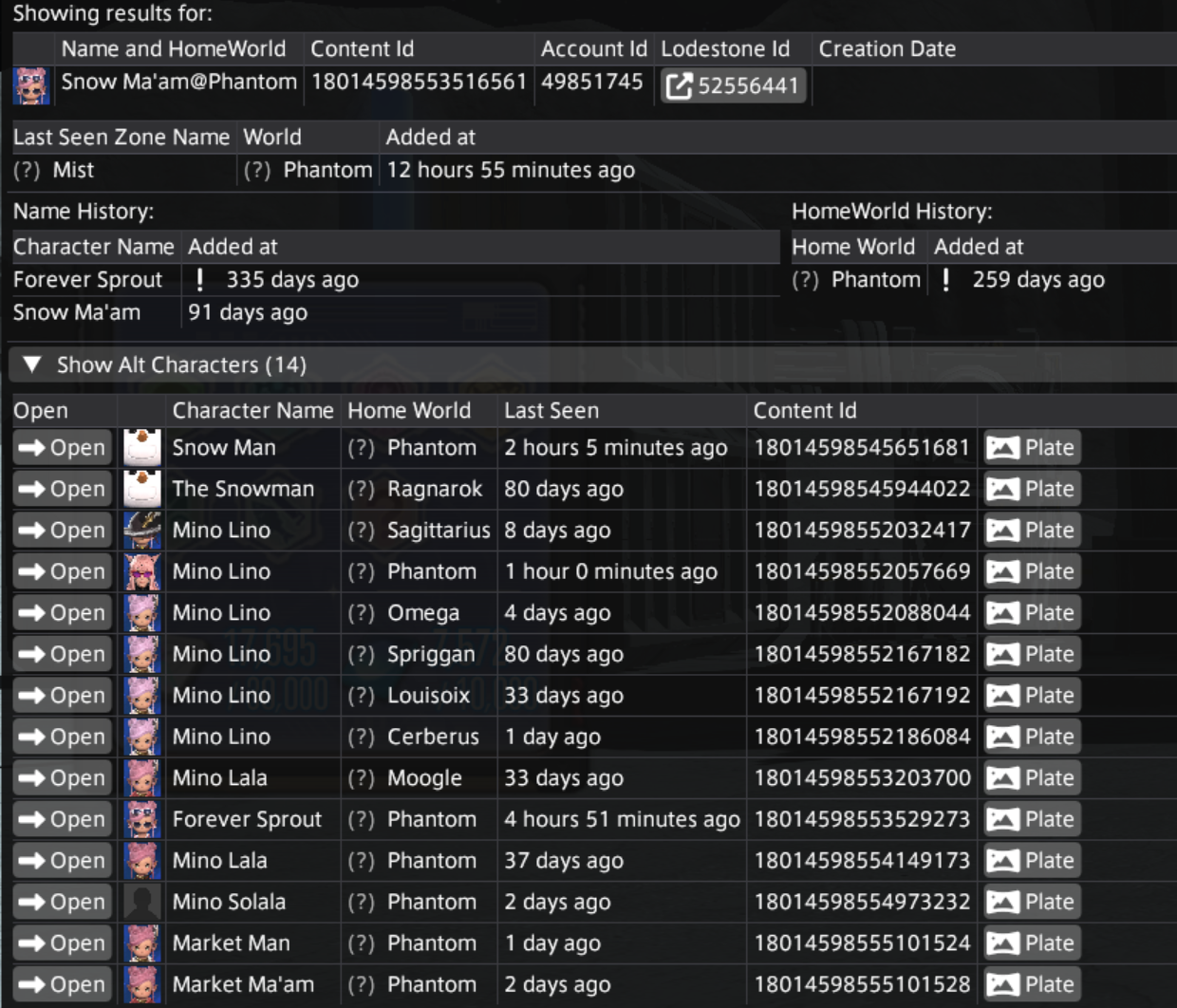
Task: Select account id 49851745
Action: (x=592, y=82)
